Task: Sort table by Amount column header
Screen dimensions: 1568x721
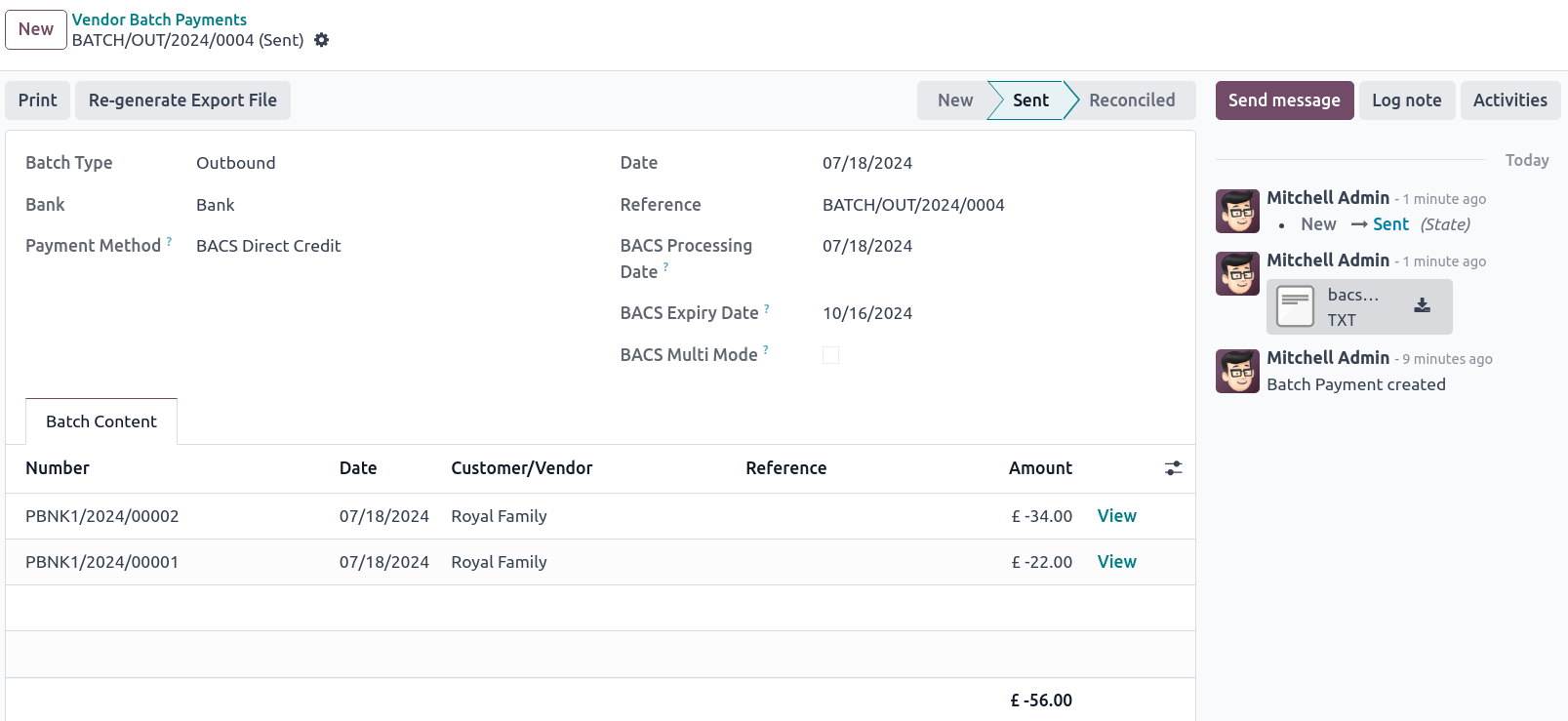Action: coord(1040,468)
